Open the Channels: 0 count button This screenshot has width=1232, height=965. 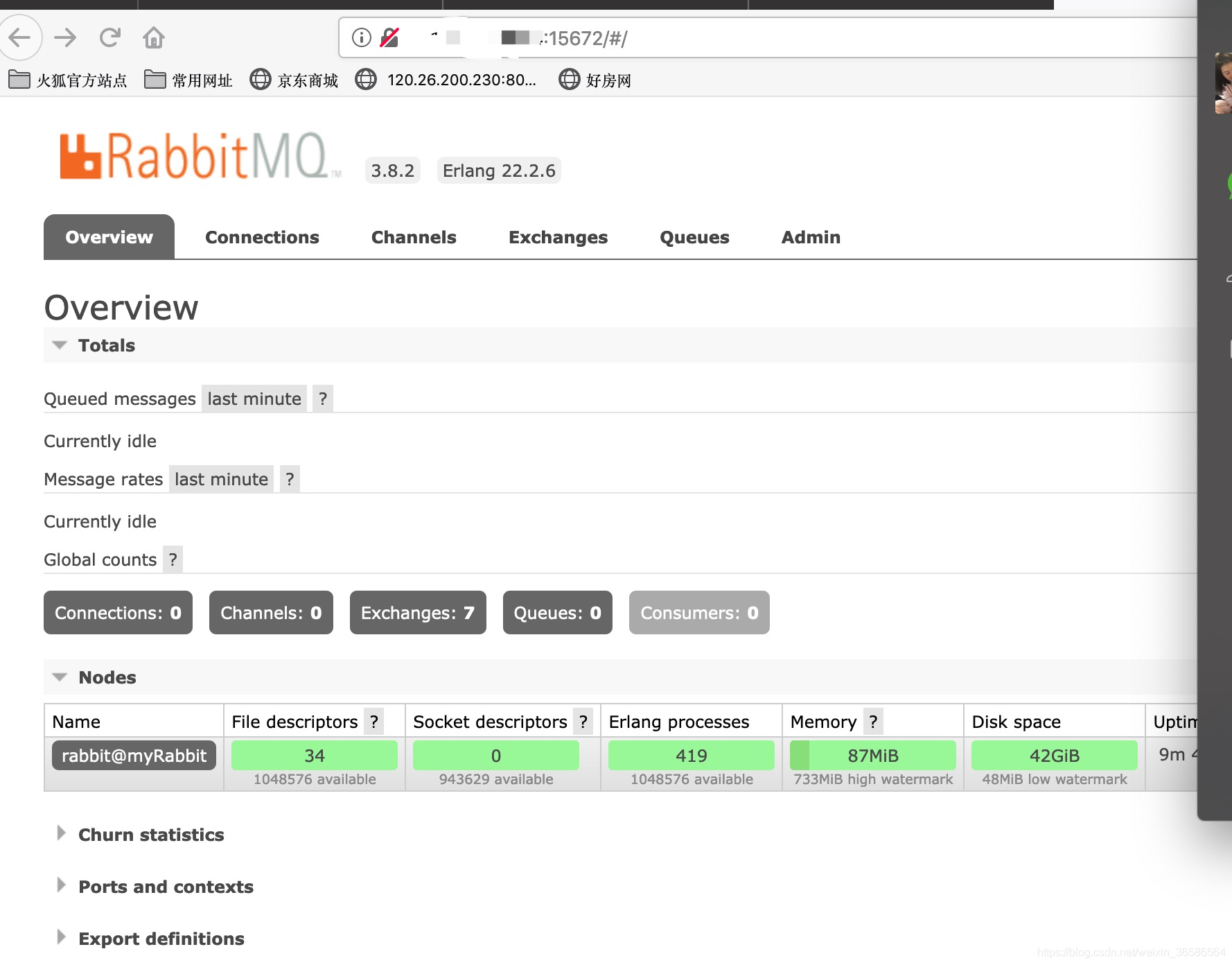271,613
